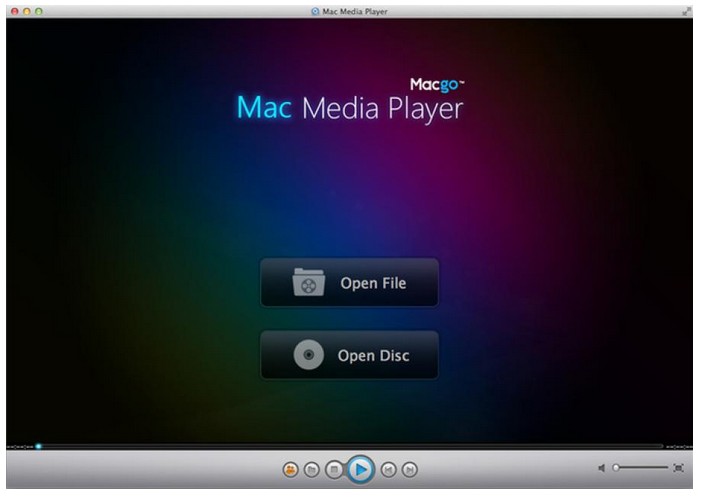This screenshot has width=701, height=498.
Task: Stop playback with the square Stop button
Action: click(334, 469)
